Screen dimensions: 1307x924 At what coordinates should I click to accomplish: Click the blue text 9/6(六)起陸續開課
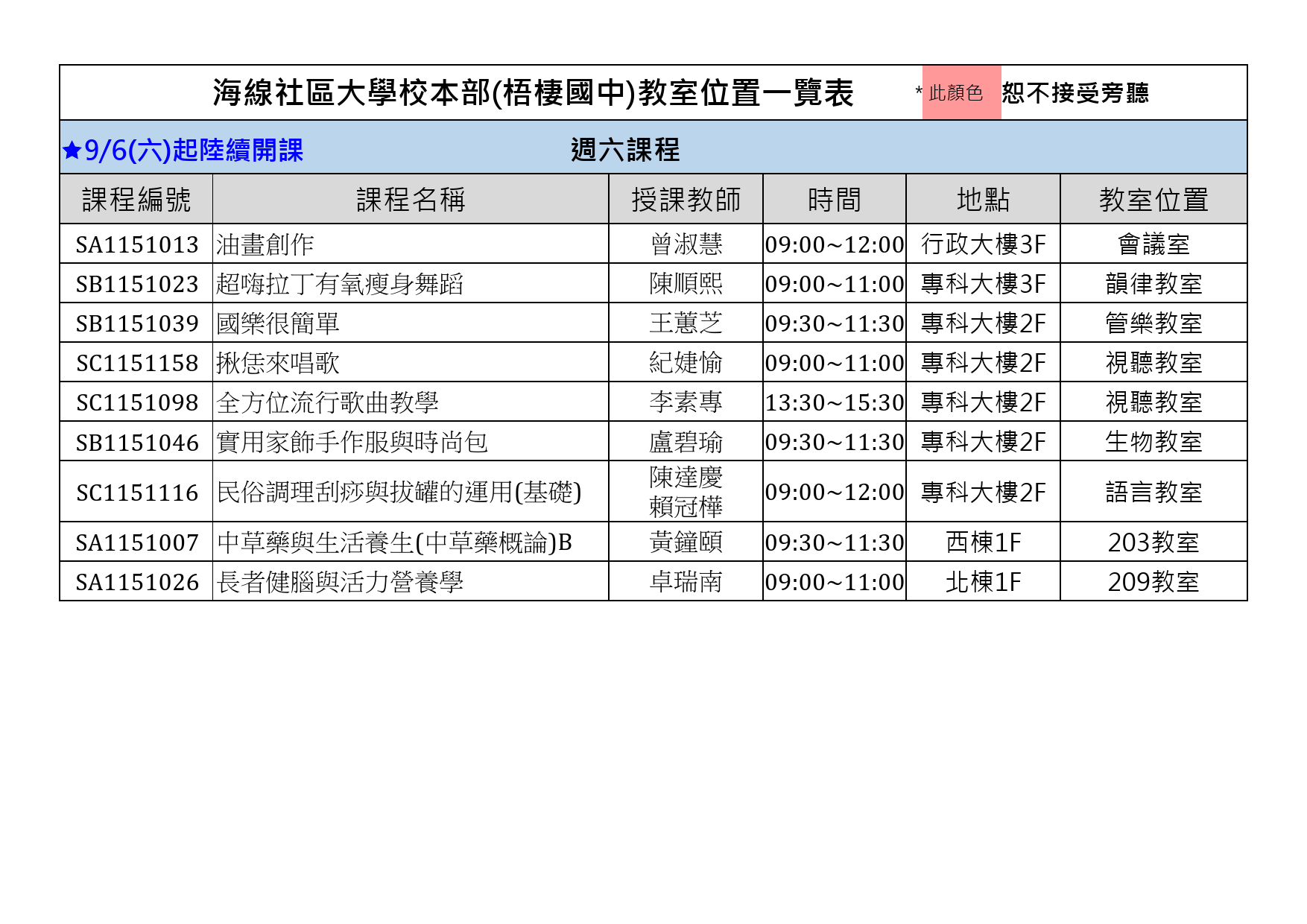193,151
